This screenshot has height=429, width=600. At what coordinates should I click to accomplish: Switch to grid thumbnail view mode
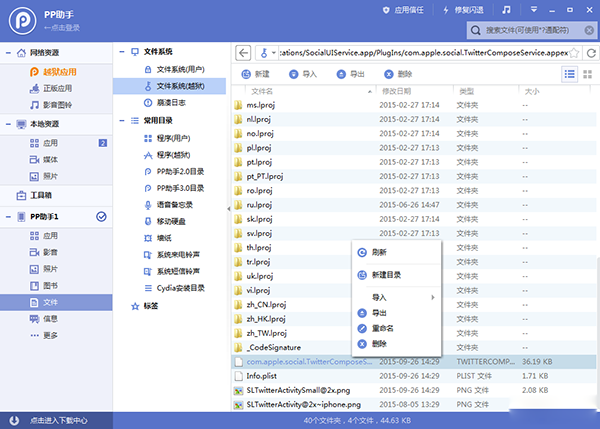click(x=588, y=74)
